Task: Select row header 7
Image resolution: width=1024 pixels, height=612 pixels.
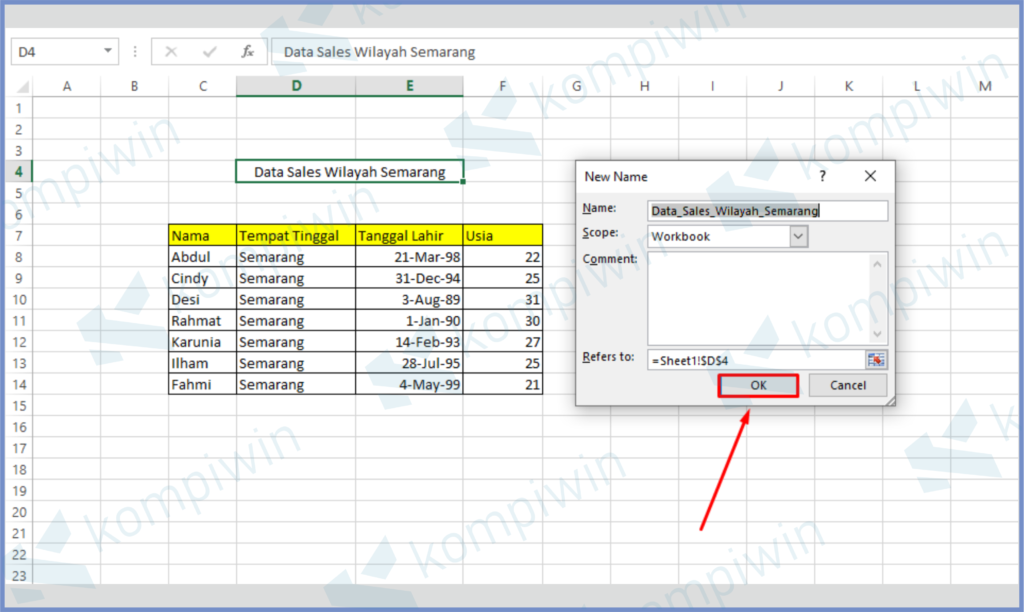Action: (18, 236)
